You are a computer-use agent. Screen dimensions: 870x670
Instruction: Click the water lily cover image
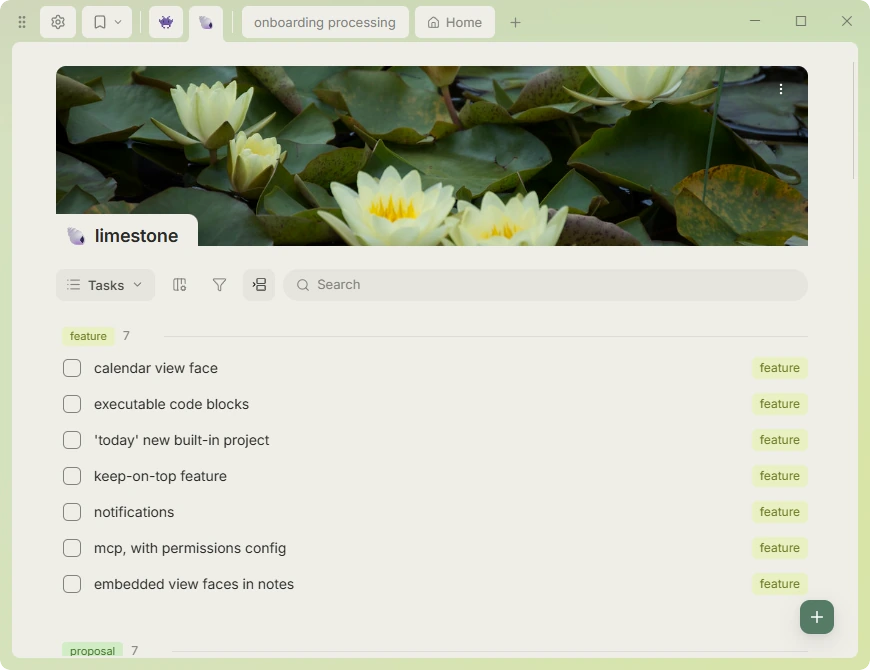click(432, 156)
